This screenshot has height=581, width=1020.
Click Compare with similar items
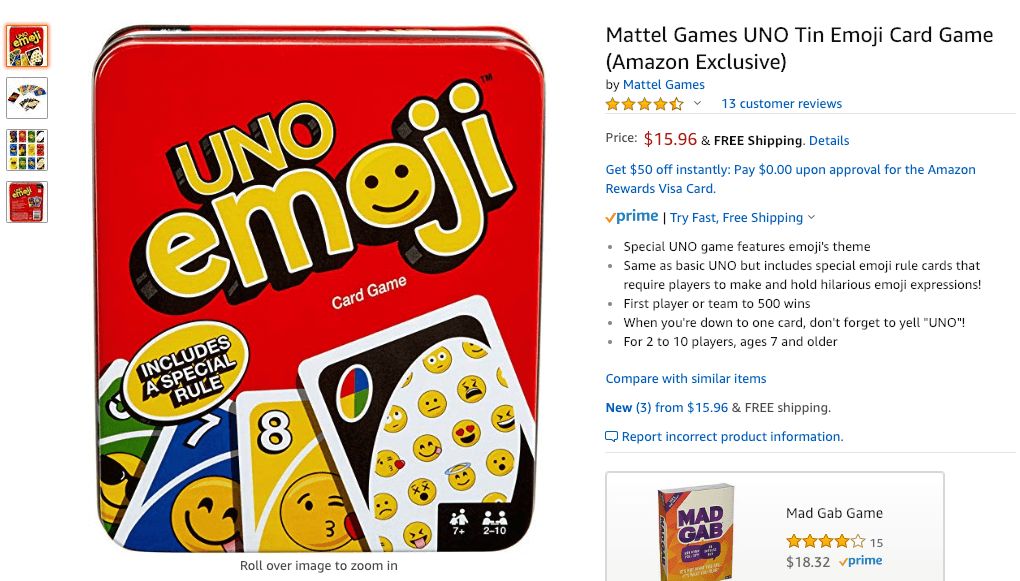[686, 379]
